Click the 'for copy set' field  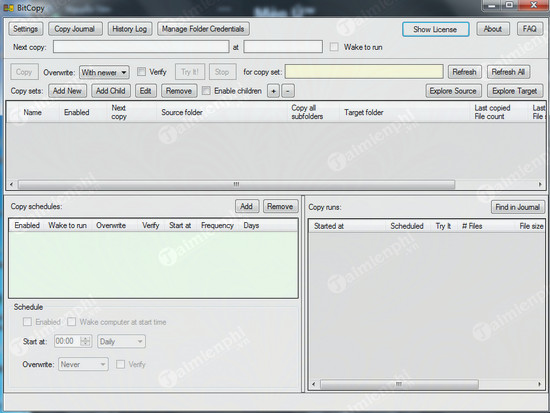pos(364,72)
